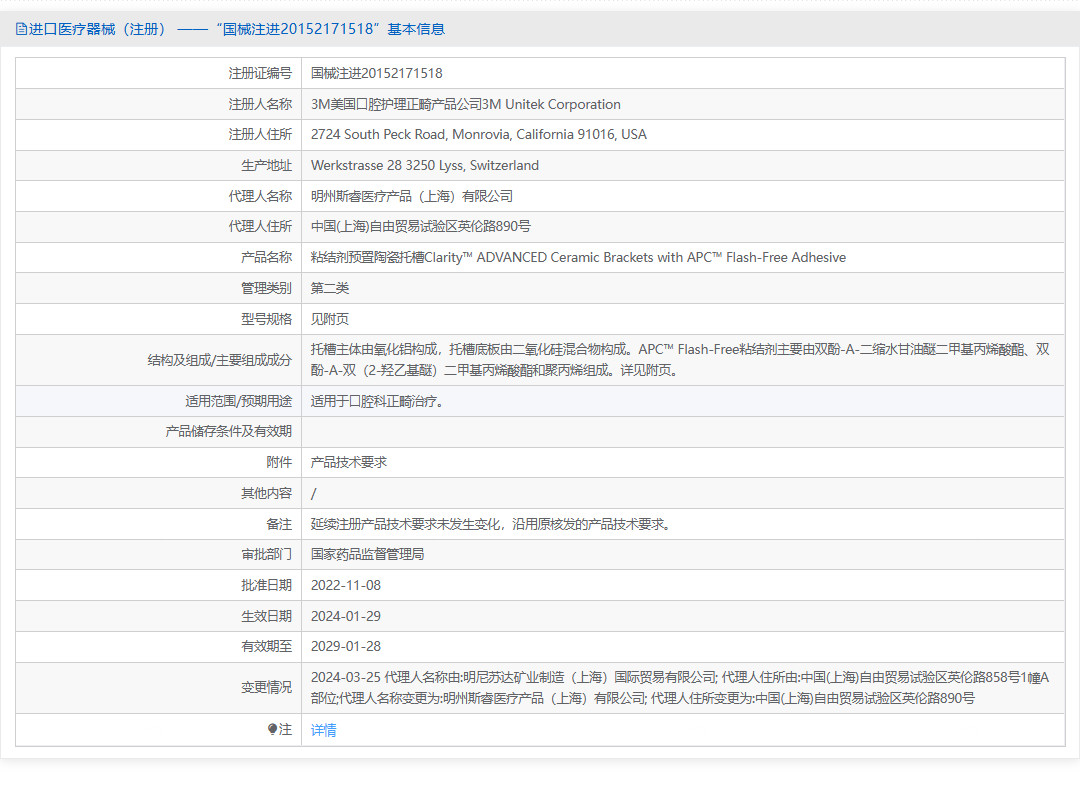Viewport: 1080px width, 786px height.
Task: Click the document icon beside the page title
Action: (x=21, y=29)
